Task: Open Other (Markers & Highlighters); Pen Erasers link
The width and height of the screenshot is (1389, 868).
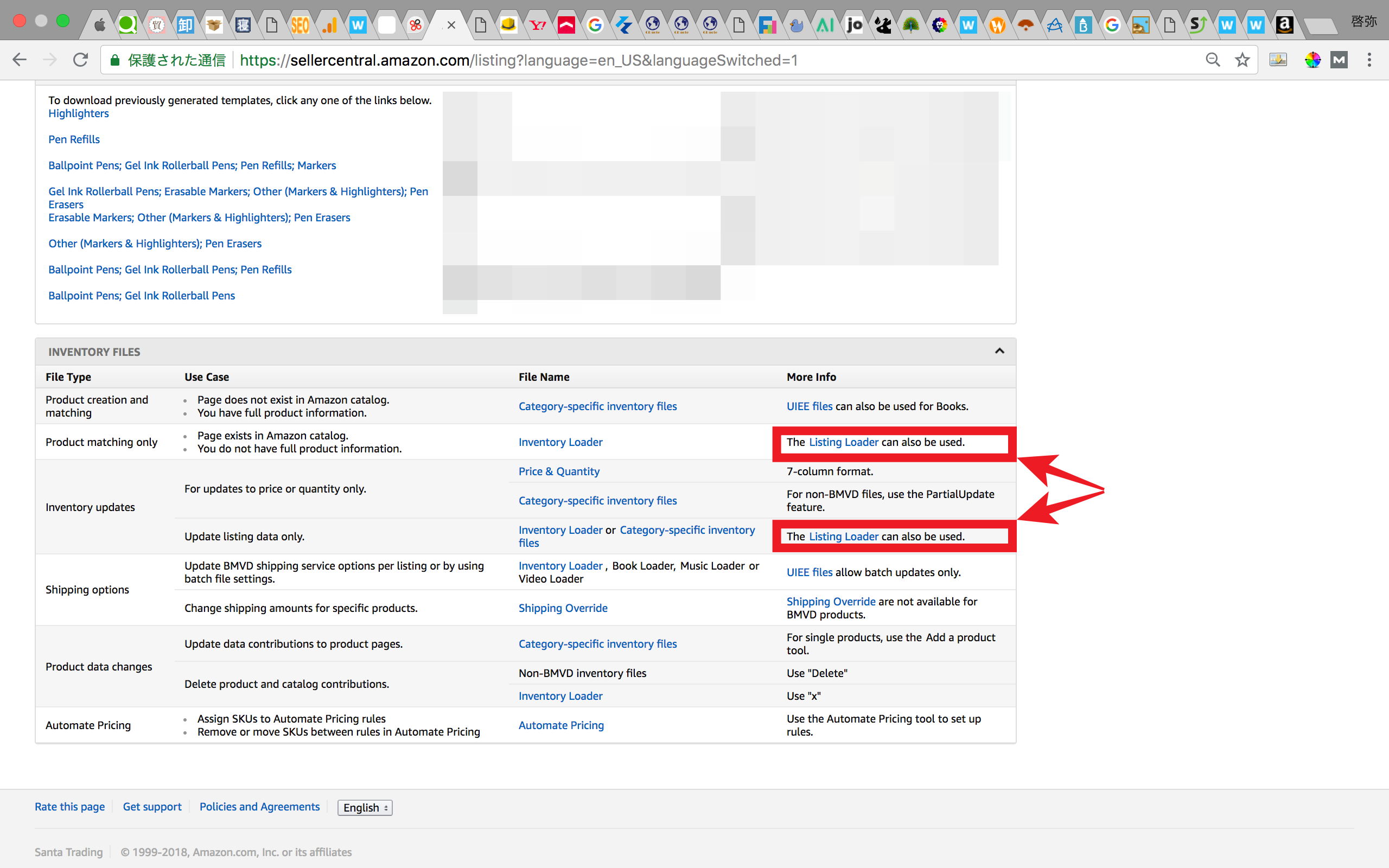Action: coord(155,244)
